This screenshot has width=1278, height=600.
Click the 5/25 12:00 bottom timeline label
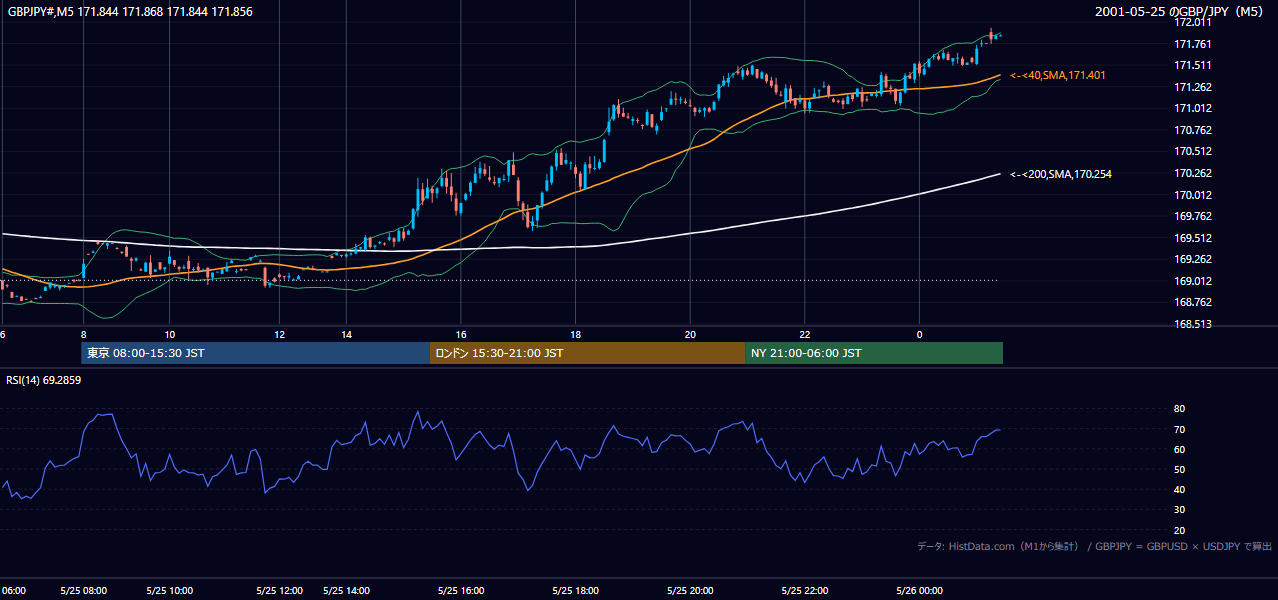pyautogui.click(x=279, y=590)
